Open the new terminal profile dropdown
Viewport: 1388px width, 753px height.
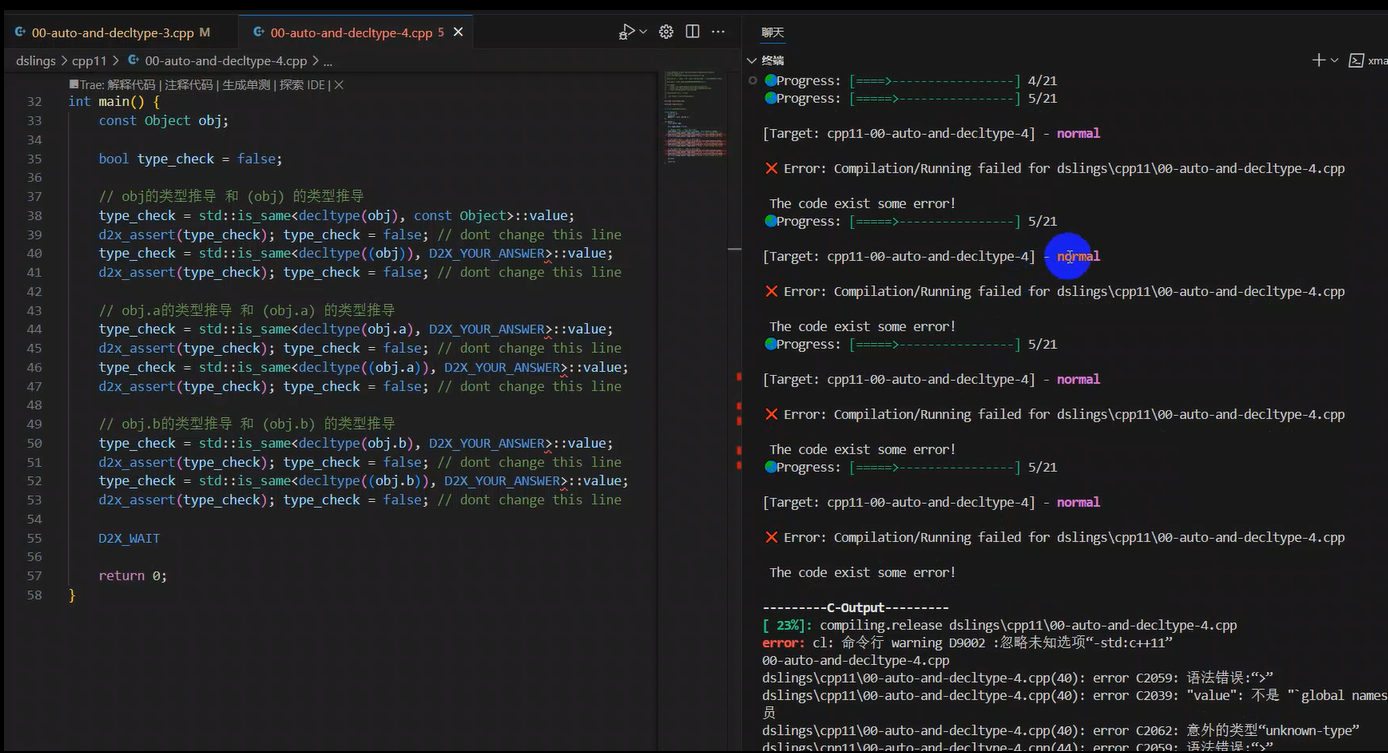click(1334, 61)
